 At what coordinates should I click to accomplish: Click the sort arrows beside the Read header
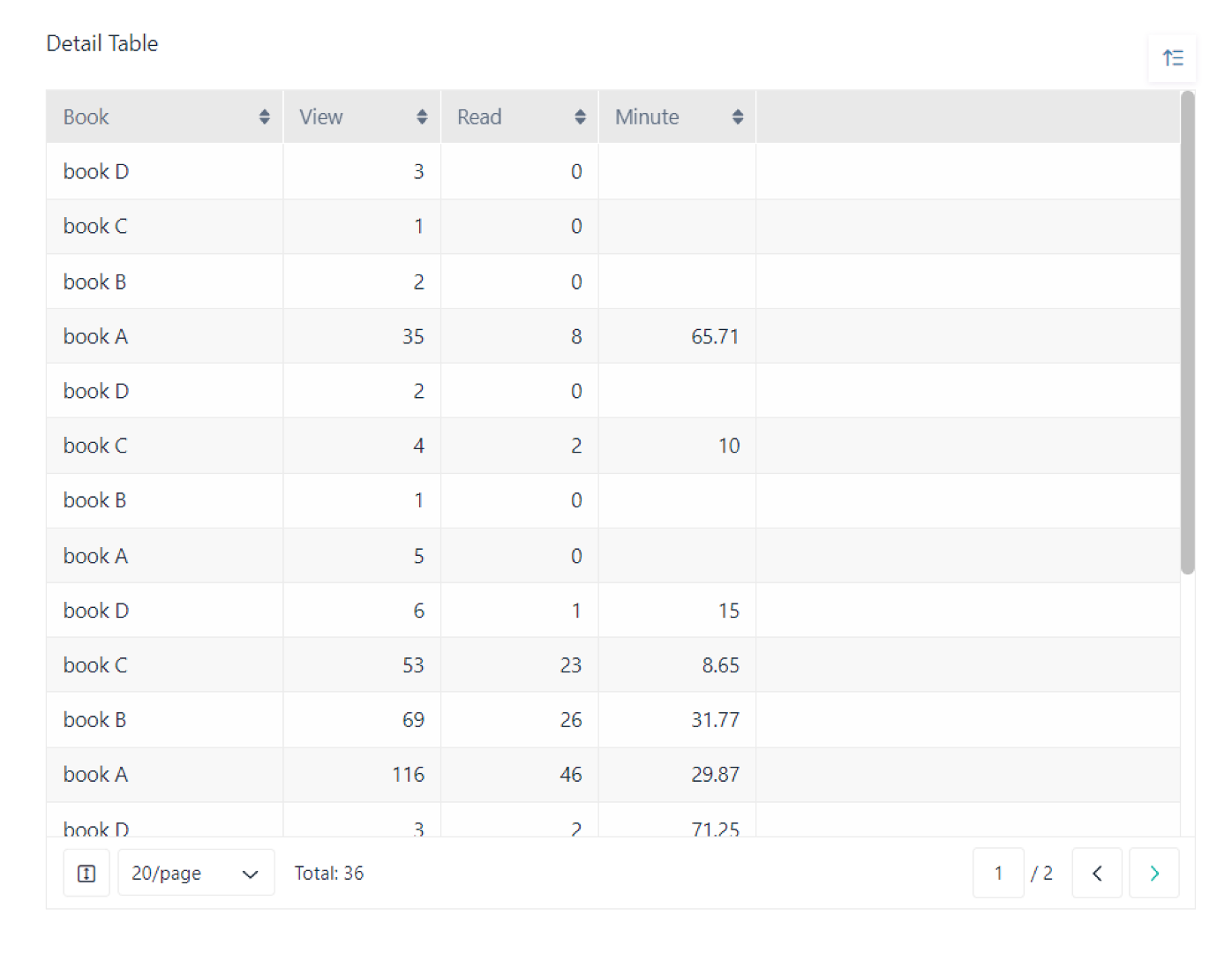point(580,116)
